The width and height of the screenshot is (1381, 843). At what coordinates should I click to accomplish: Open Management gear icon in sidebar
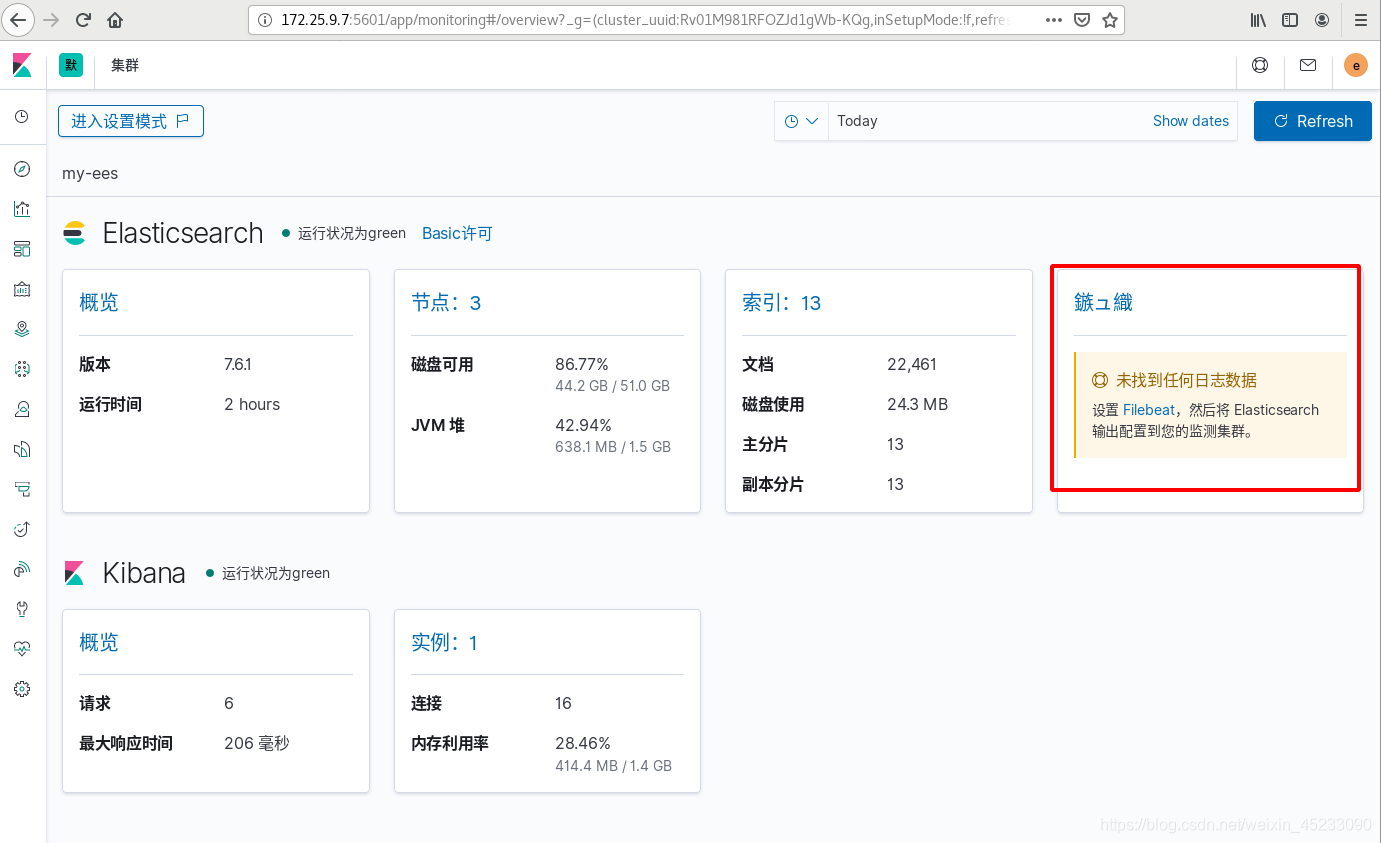point(22,689)
